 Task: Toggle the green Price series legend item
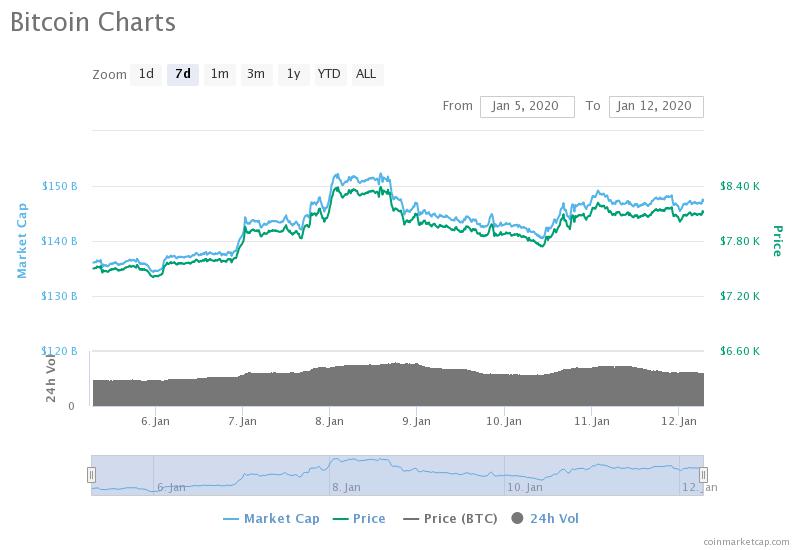(x=359, y=519)
